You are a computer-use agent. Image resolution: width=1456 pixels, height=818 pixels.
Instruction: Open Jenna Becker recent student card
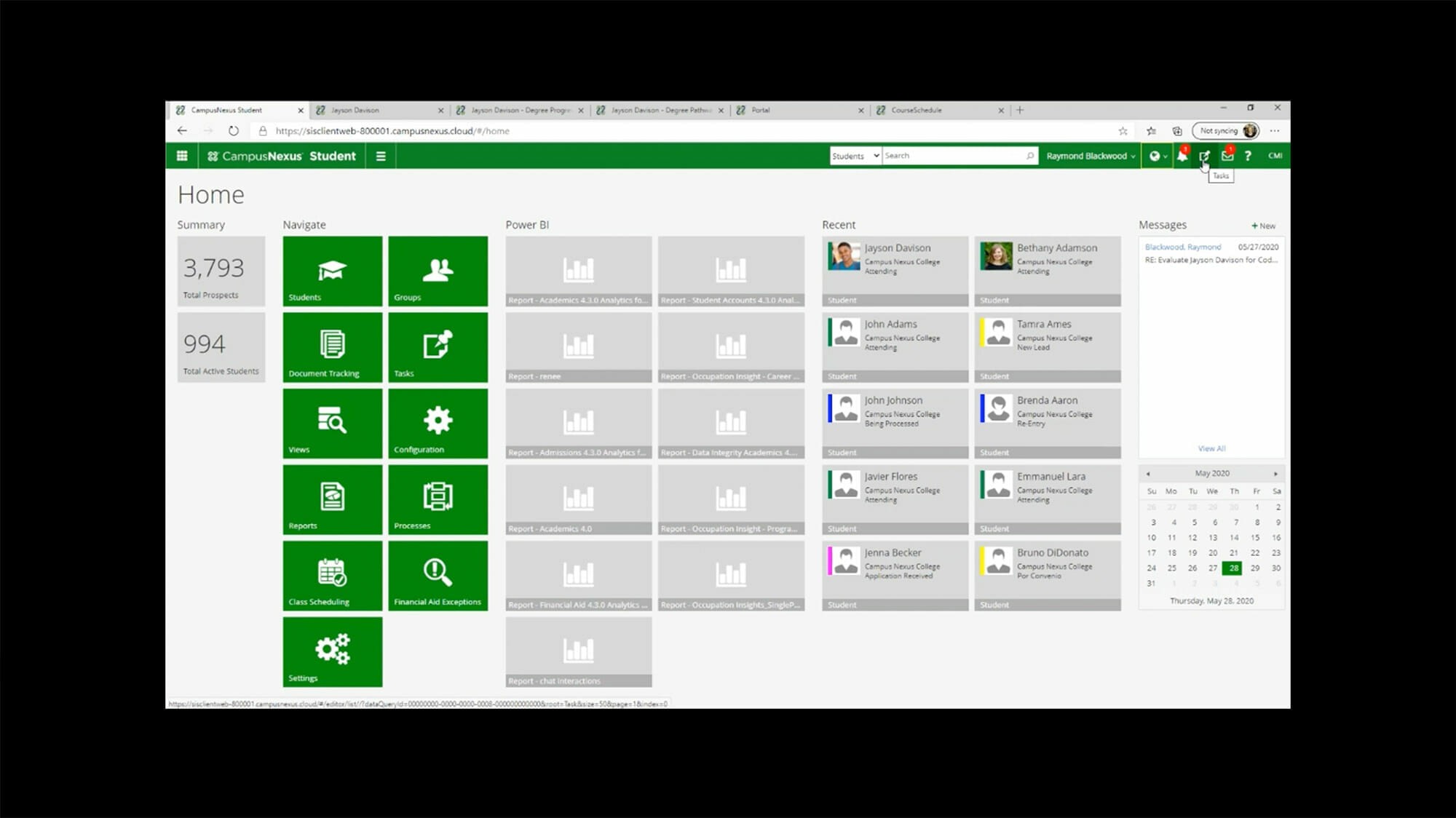point(895,576)
